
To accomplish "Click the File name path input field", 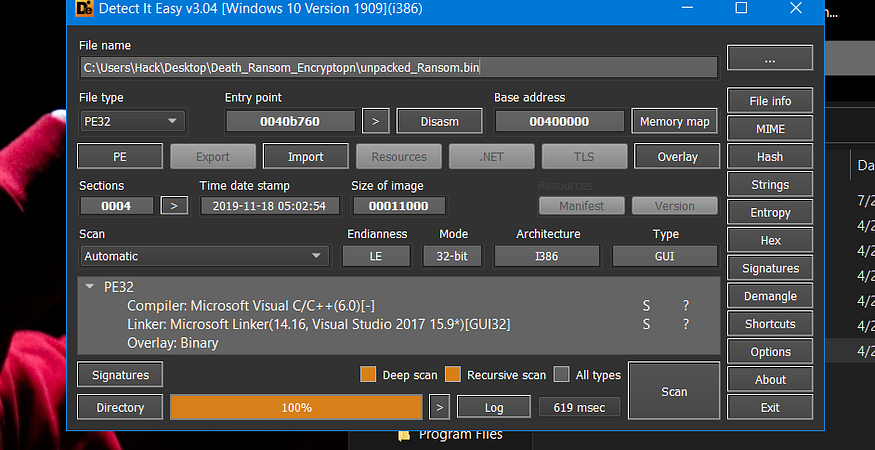I will [399, 68].
